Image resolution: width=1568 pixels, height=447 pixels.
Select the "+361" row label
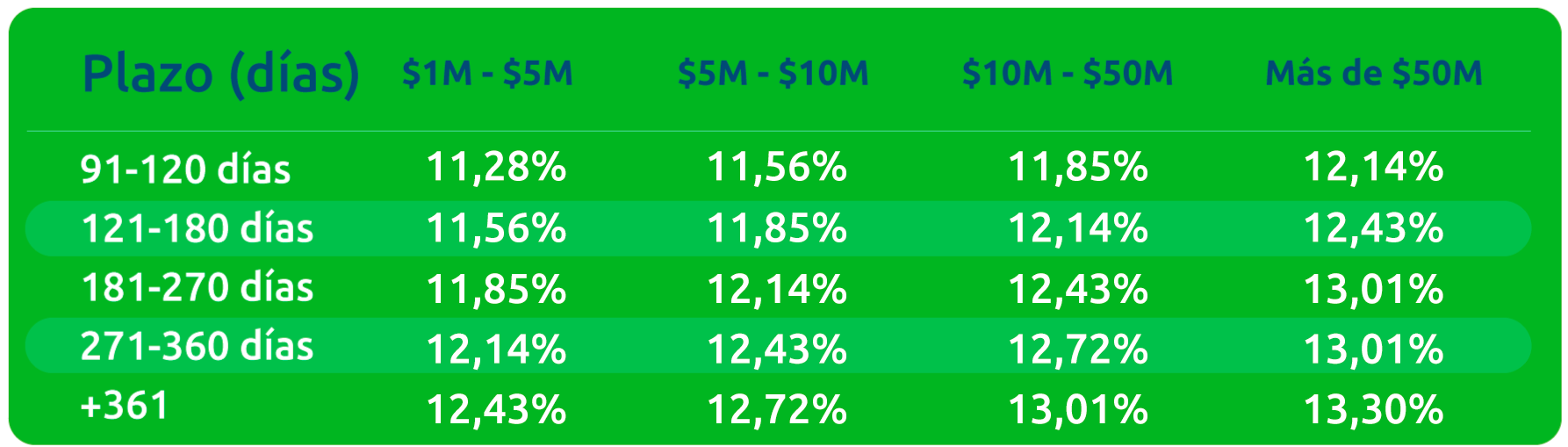pyautogui.click(x=124, y=406)
